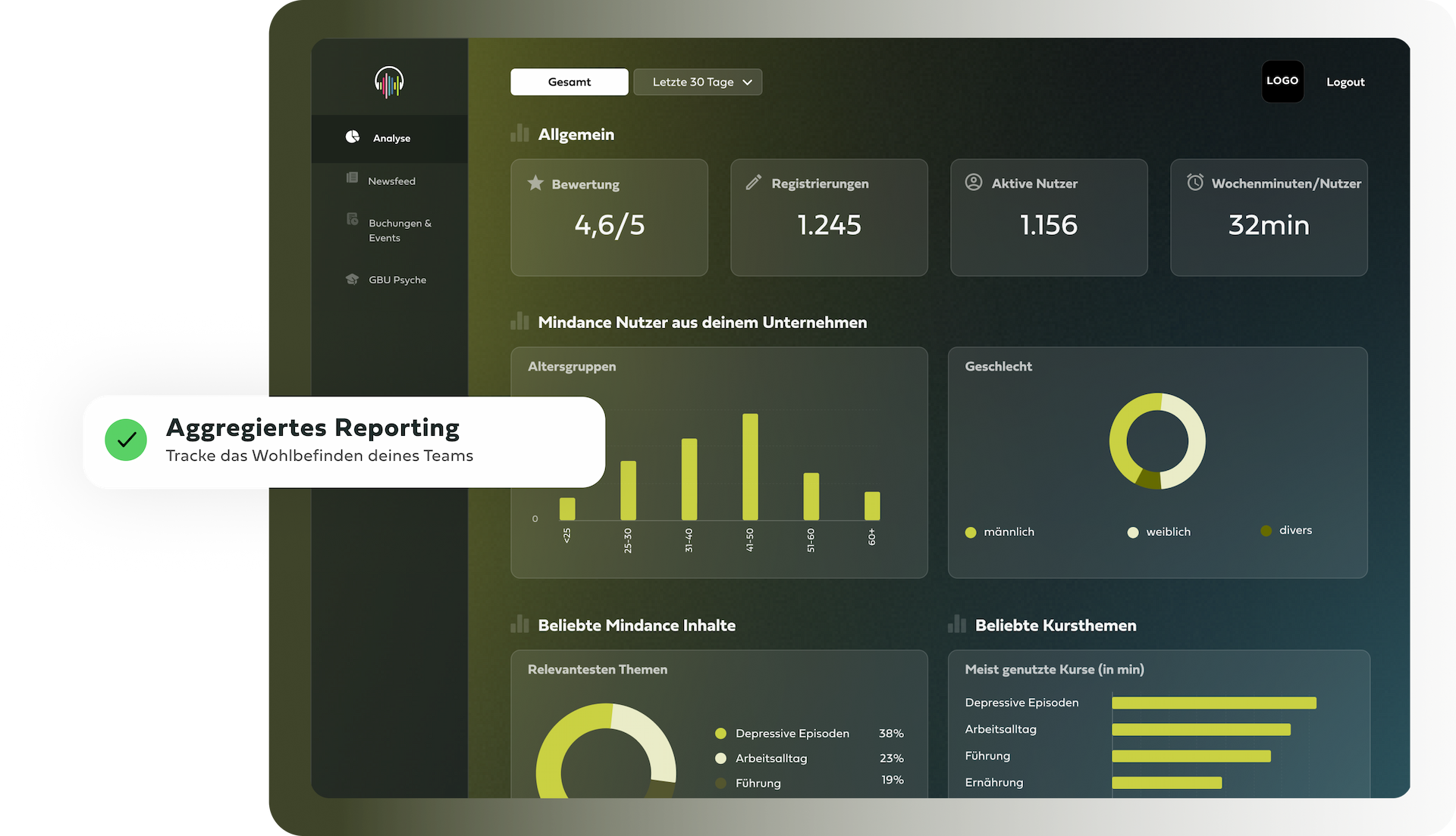1456x836 pixels.
Task: Click the Depressive Episoden course bar
Action: (1214, 703)
